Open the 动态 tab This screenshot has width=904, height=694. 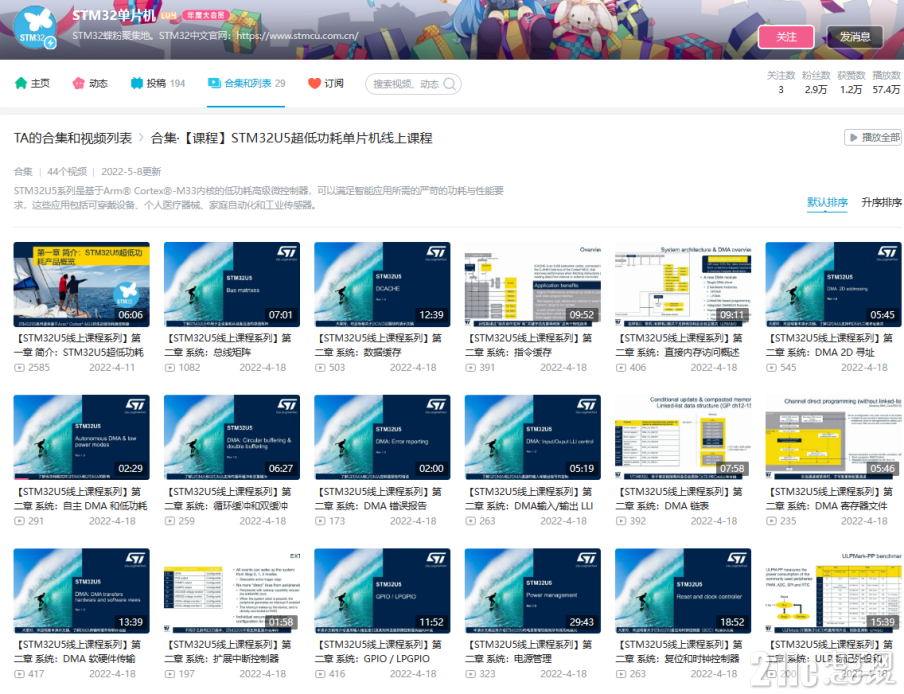click(x=90, y=84)
